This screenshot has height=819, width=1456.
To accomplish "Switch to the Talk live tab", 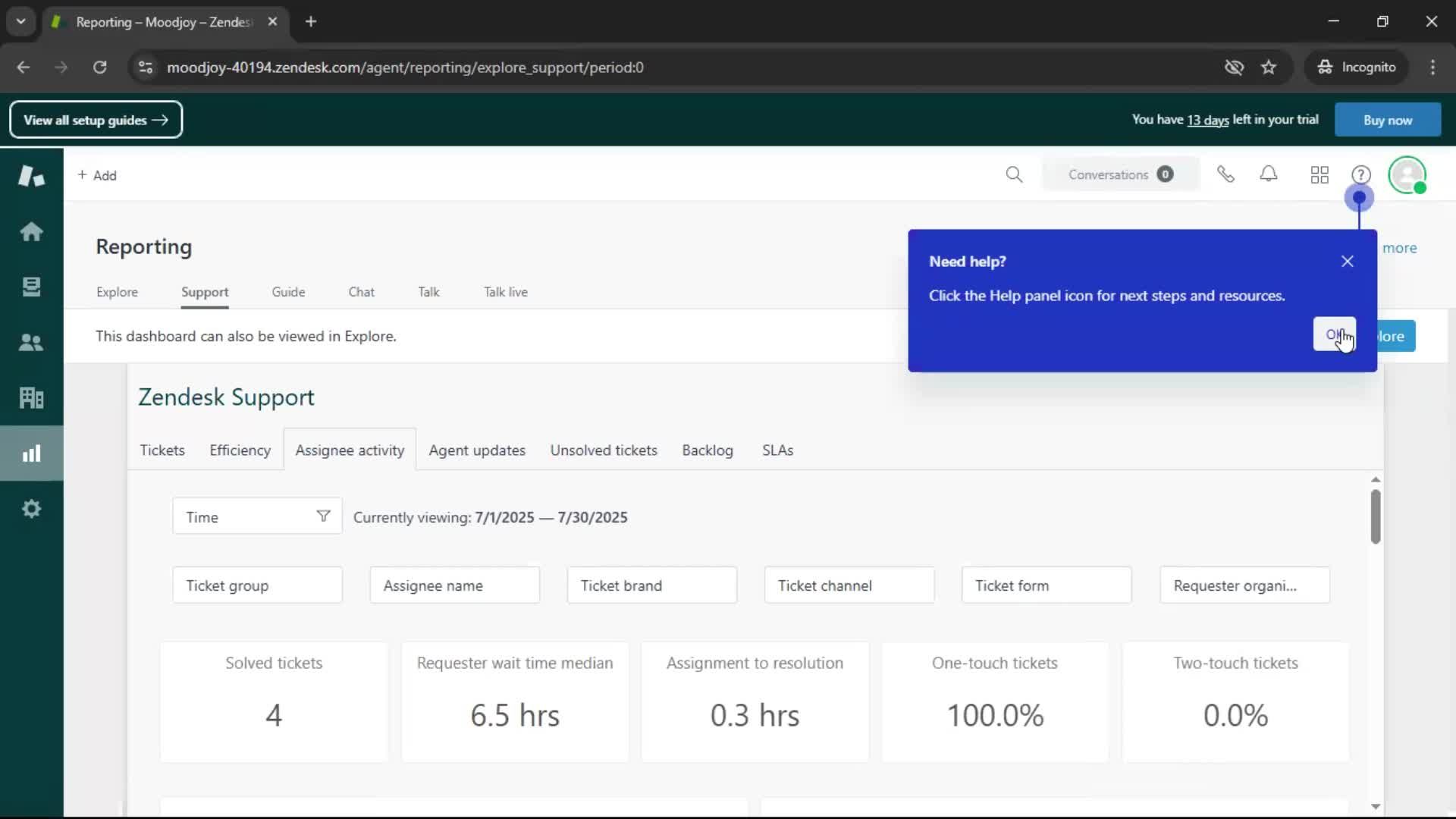I will click(506, 292).
